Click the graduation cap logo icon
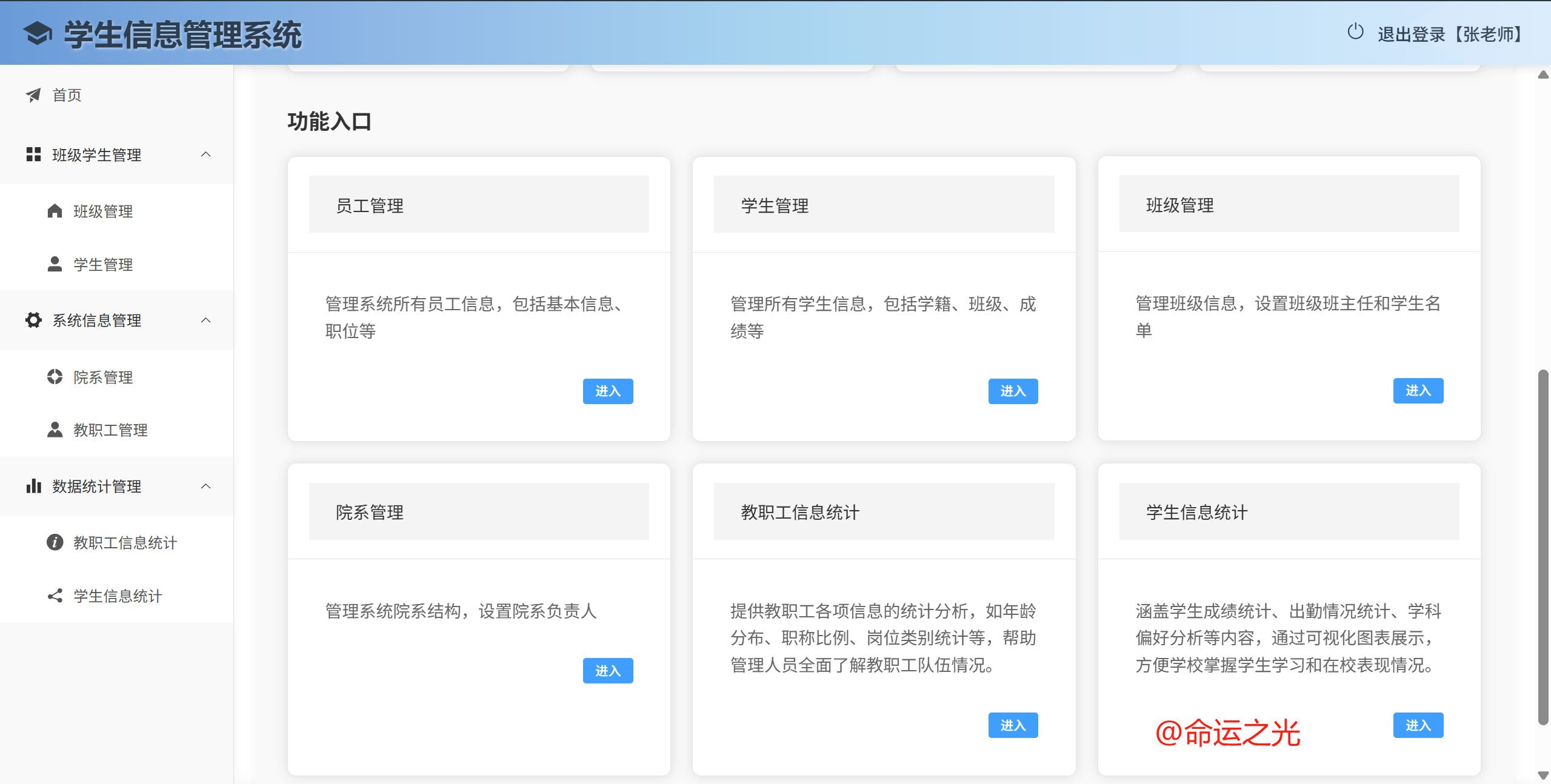1551x784 pixels. (38, 33)
